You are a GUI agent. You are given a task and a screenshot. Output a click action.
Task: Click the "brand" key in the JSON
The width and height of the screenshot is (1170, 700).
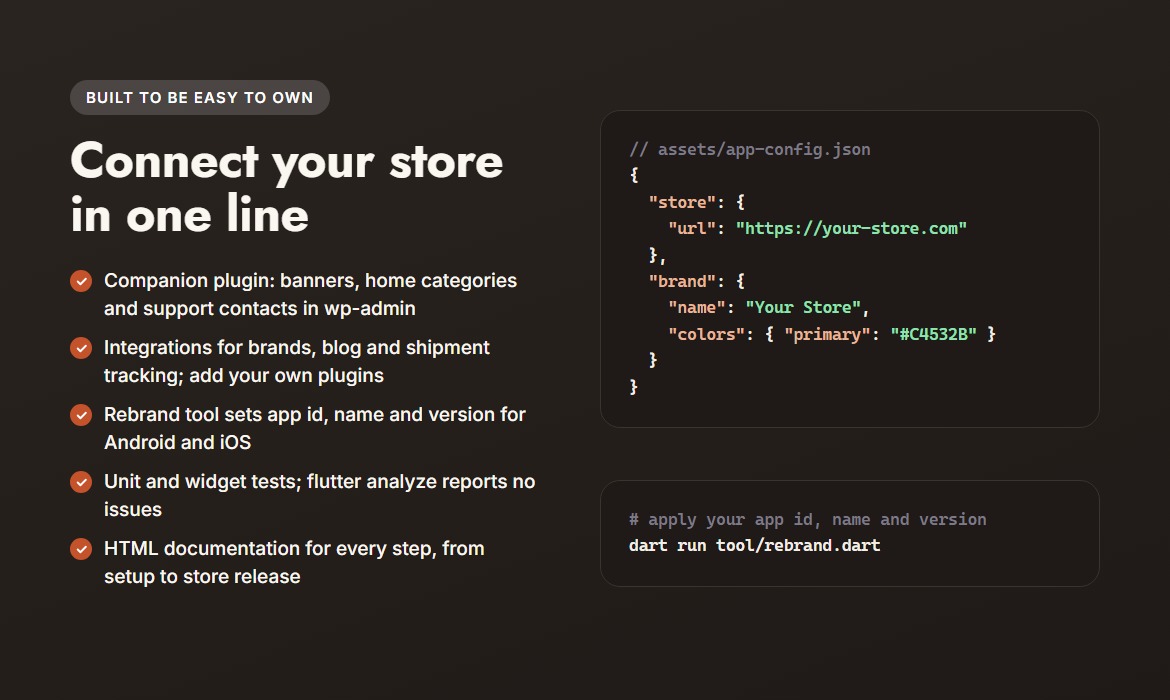pyautogui.click(x=682, y=281)
